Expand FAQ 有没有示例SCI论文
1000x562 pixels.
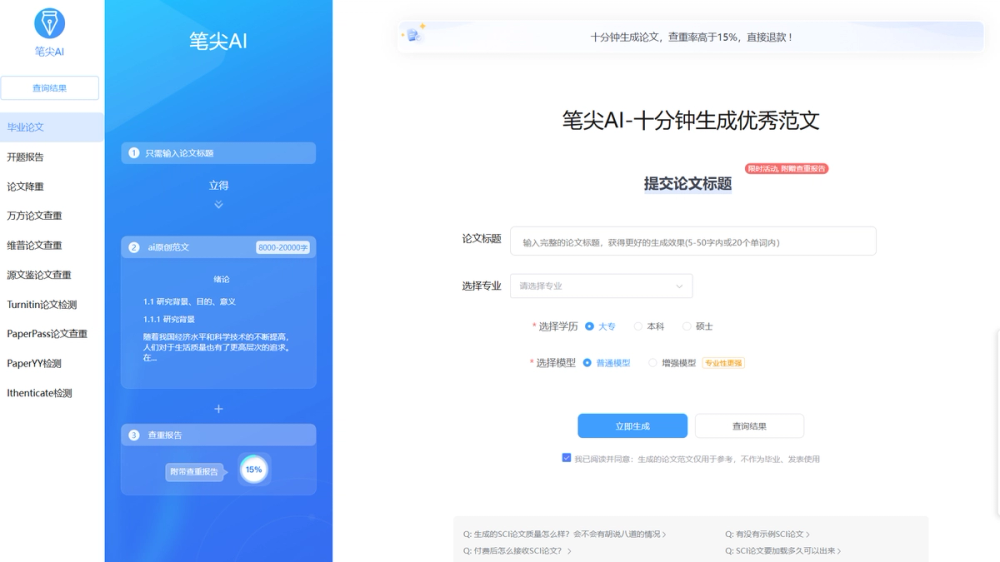(x=767, y=534)
